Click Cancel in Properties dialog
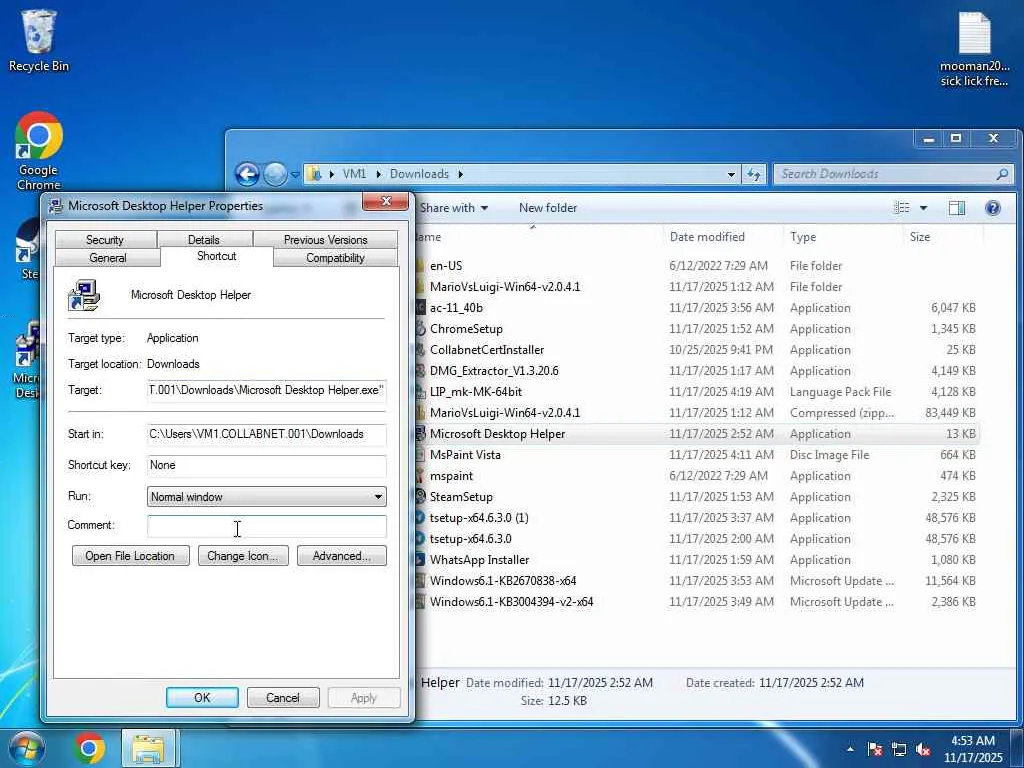This screenshot has height=768, width=1024. 283,697
